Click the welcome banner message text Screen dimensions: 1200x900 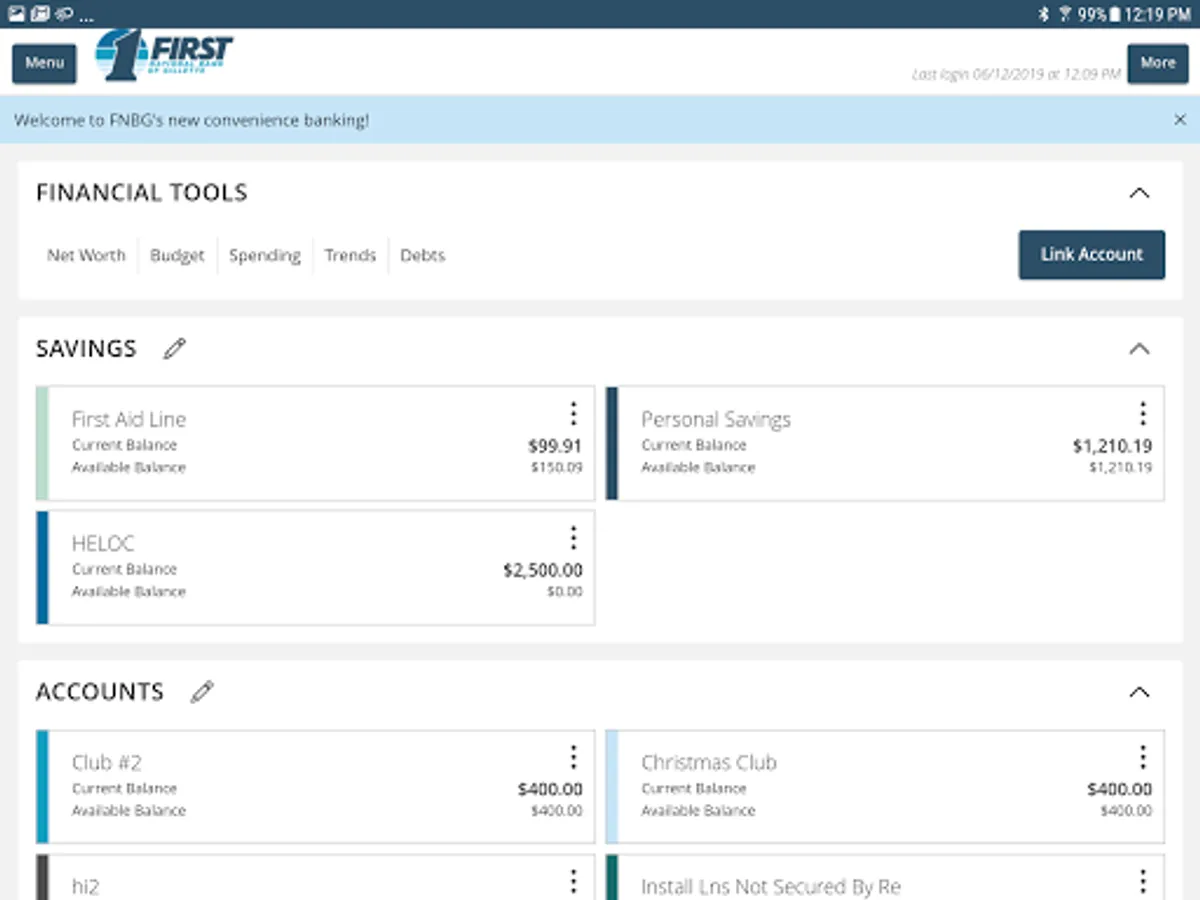point(192,120)
